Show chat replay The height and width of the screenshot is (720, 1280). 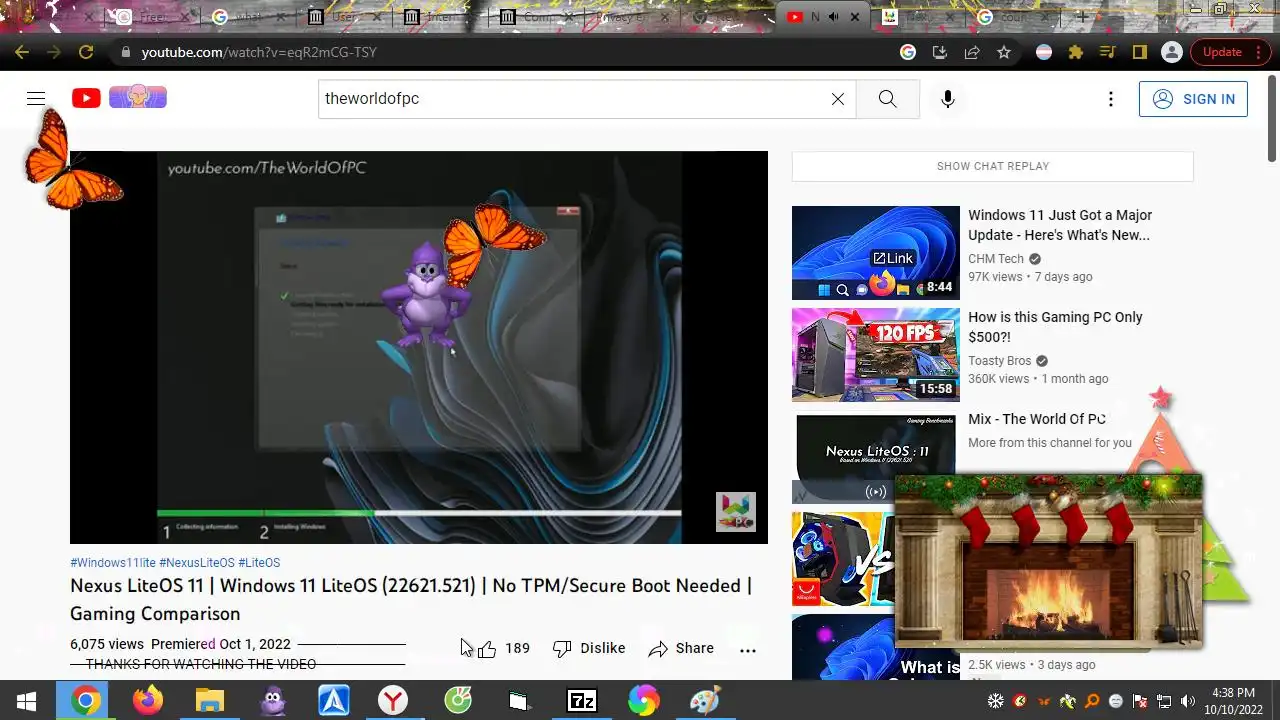coord(993,166)
